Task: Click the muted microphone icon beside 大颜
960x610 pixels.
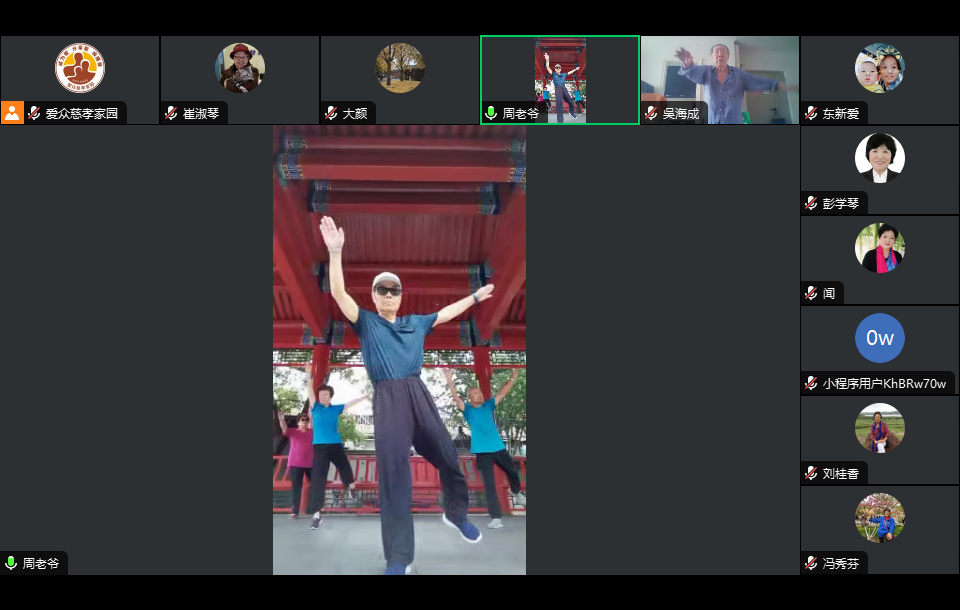Action: click(x=332, y=114)
